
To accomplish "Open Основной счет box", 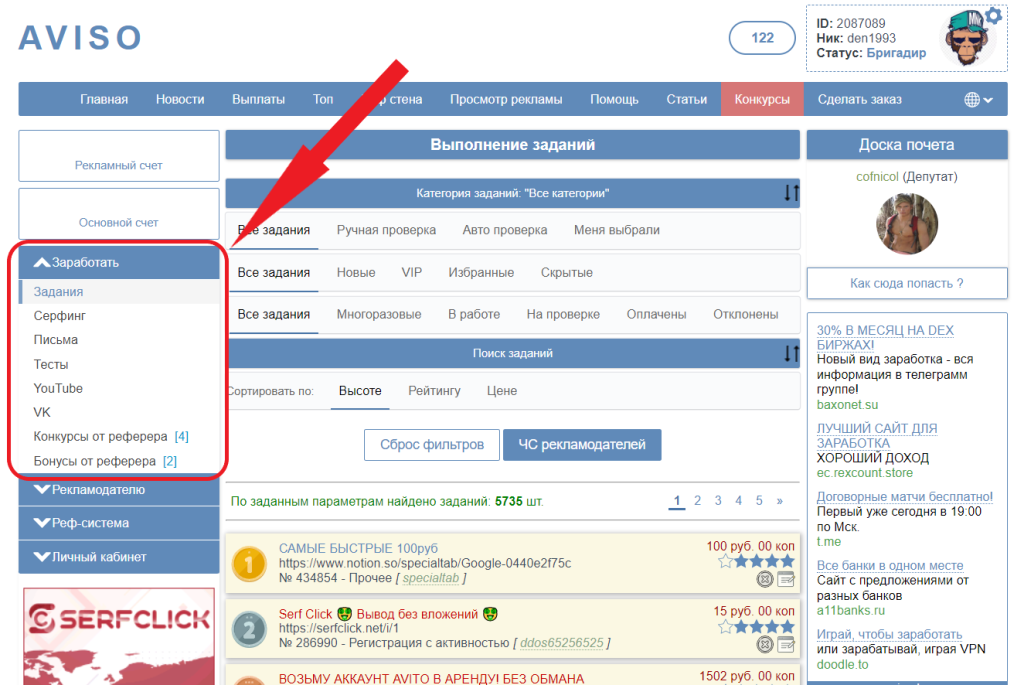I will [x=119, y=214].
